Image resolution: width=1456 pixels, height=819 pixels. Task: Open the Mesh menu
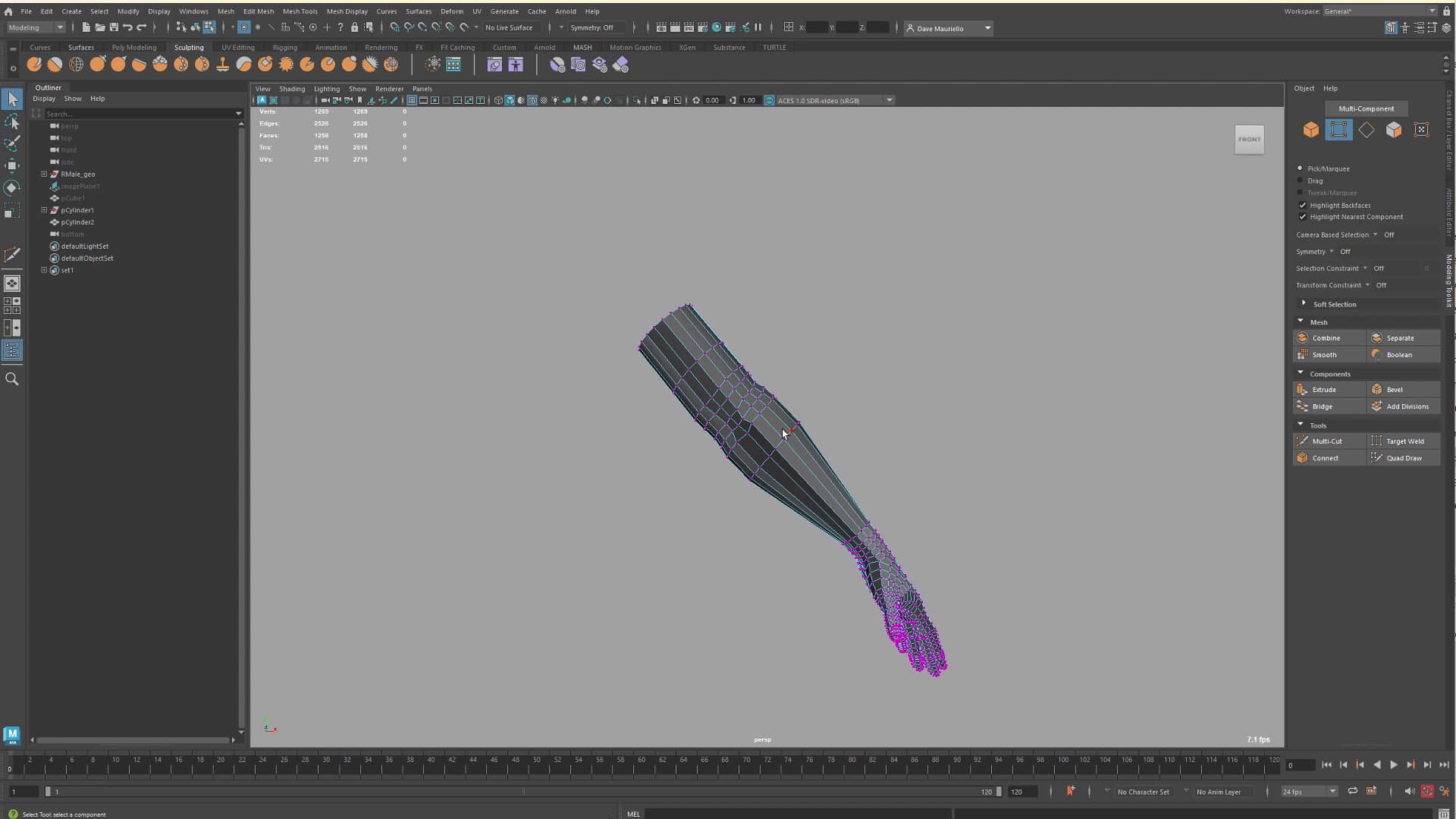[x=226, y=11]
